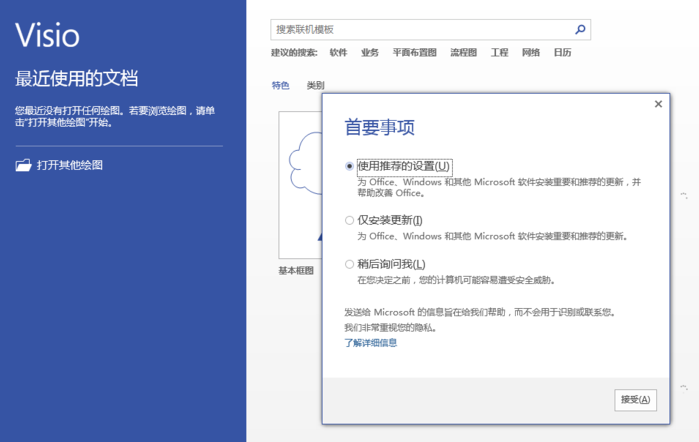The height and width of the screenshot is (442, 699).
Task: Choose suggested search 日历
Action: (562, 53)
